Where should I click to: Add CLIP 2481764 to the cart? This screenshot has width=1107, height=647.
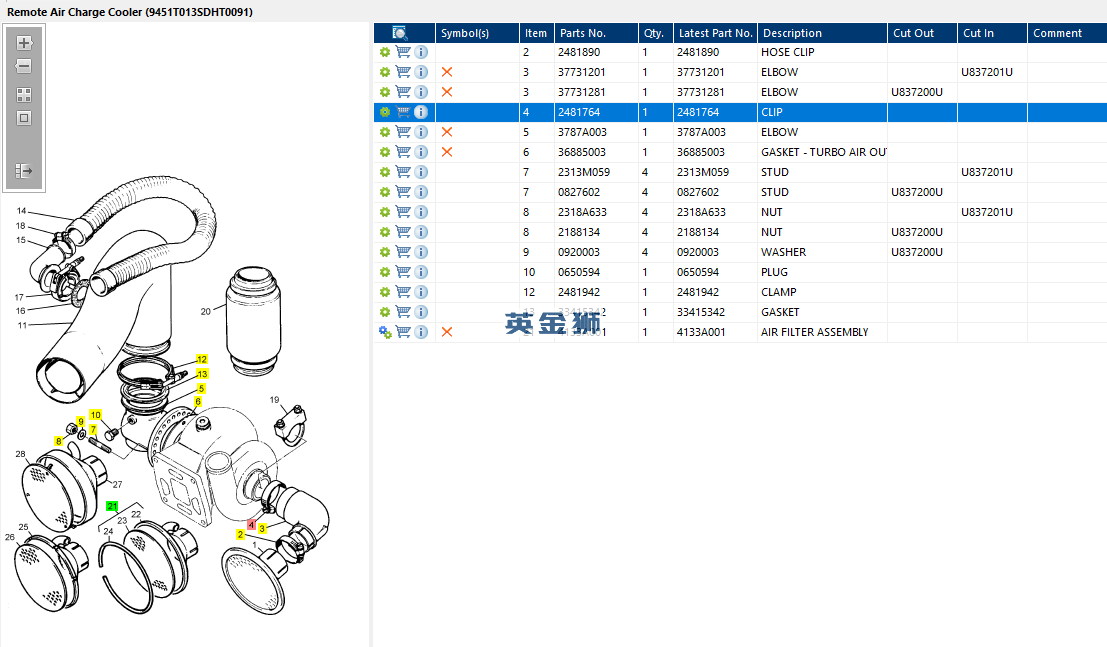coord(403,112)
